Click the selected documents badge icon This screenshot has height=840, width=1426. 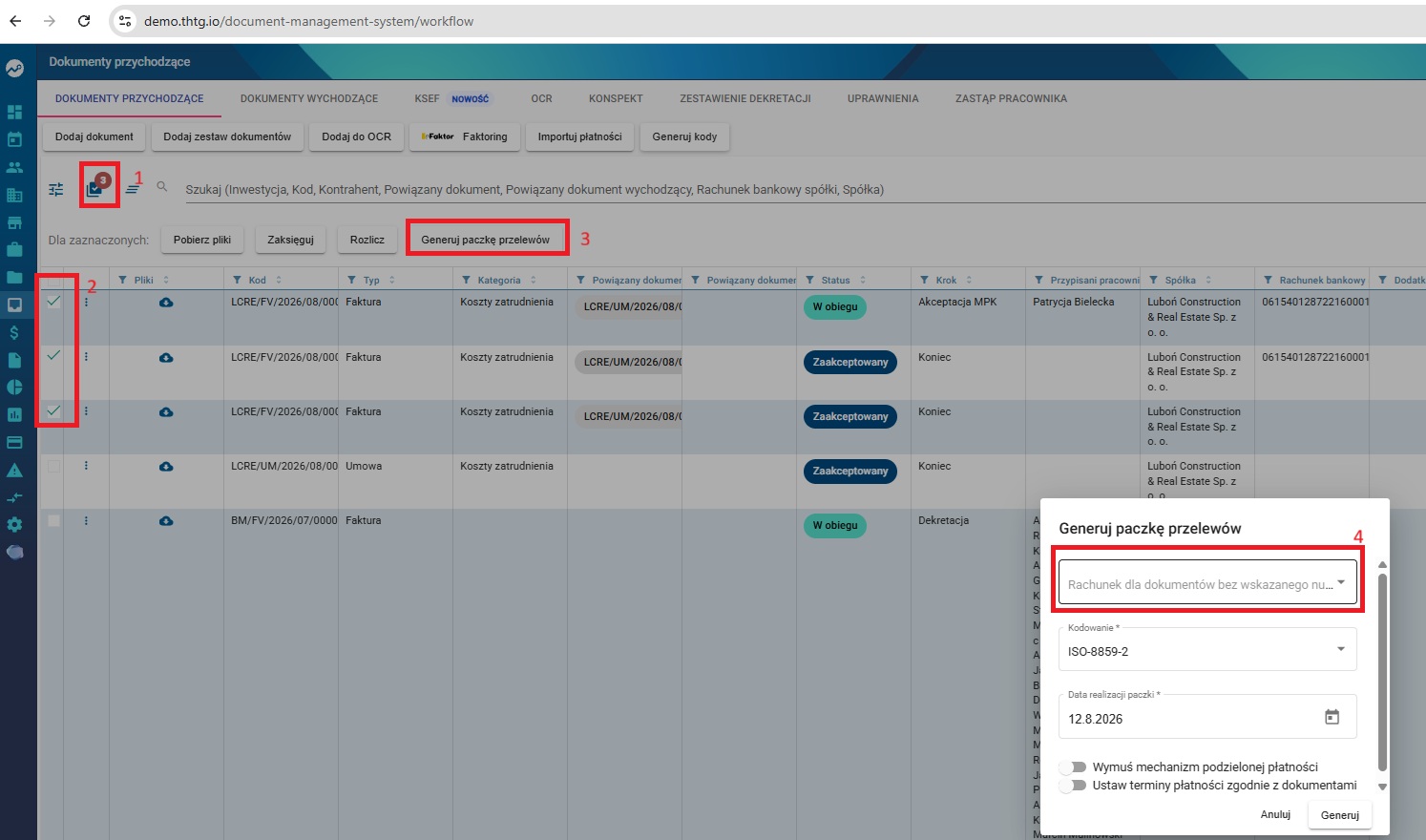pyautogui.click(x=97, y=185)
